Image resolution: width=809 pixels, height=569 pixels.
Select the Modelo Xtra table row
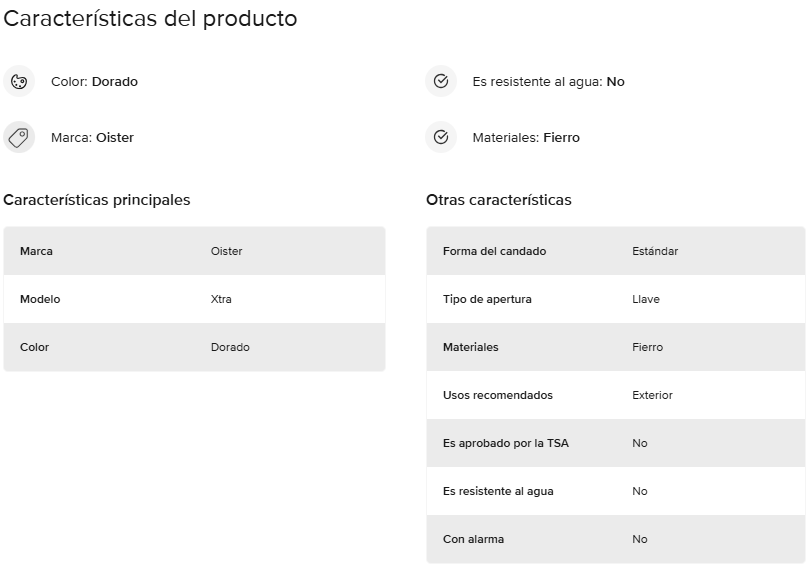(195, 299)
